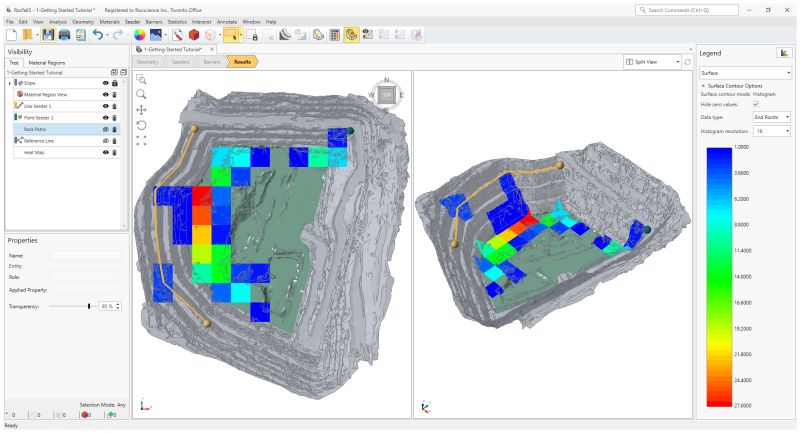Adjust the Transparency slider handle
800x433 pixels.
89,306
